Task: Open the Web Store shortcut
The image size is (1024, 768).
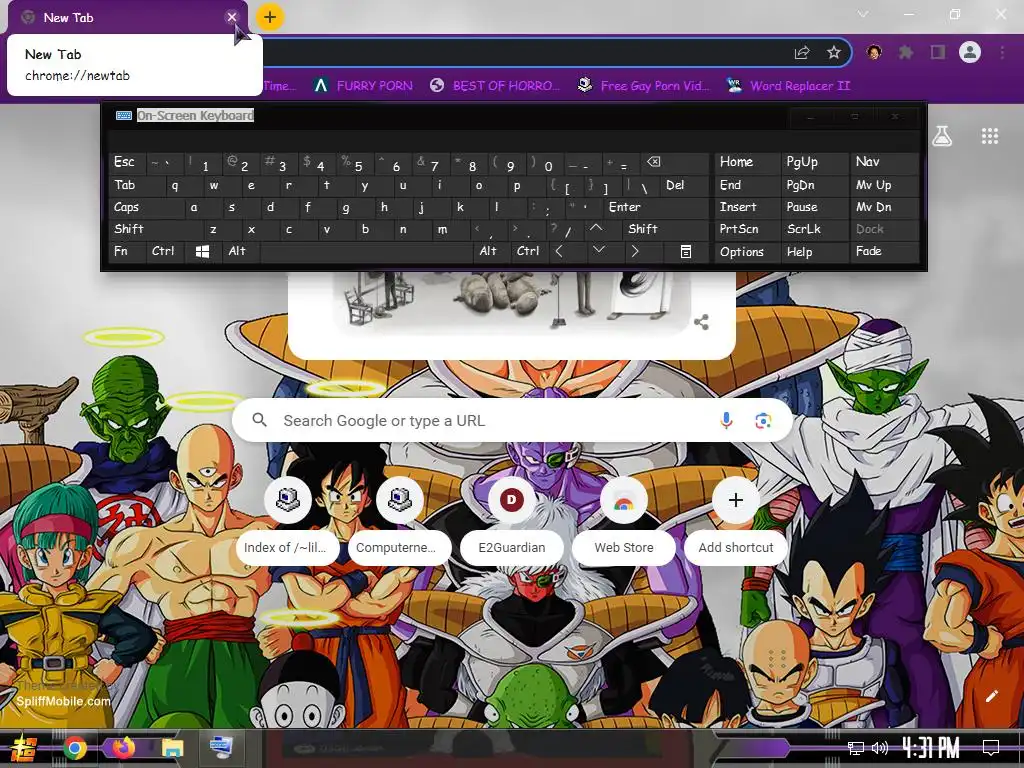Action: 624,520
